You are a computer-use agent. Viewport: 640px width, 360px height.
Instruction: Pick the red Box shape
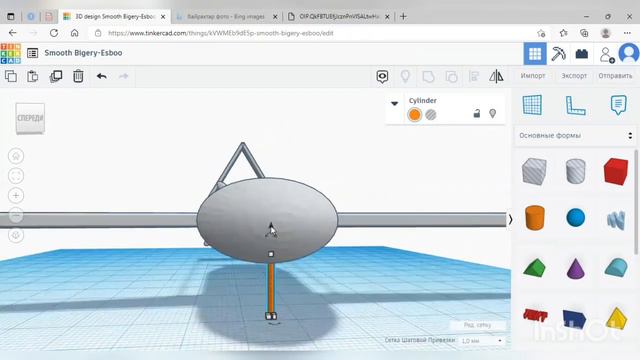(616, 171)
